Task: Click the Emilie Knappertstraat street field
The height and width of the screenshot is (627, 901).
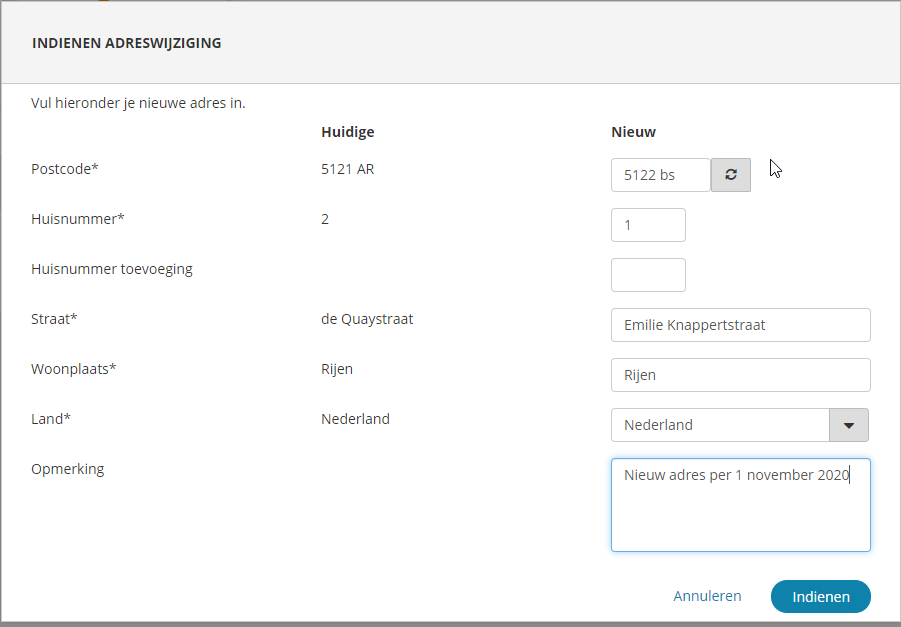Action: [x=740, y=325]
